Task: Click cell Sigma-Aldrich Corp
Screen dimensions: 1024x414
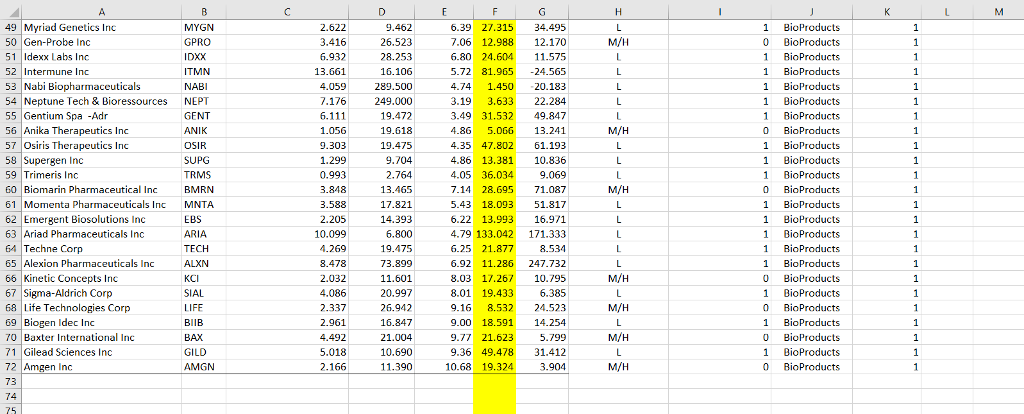Action: click(x=102, y=293)
